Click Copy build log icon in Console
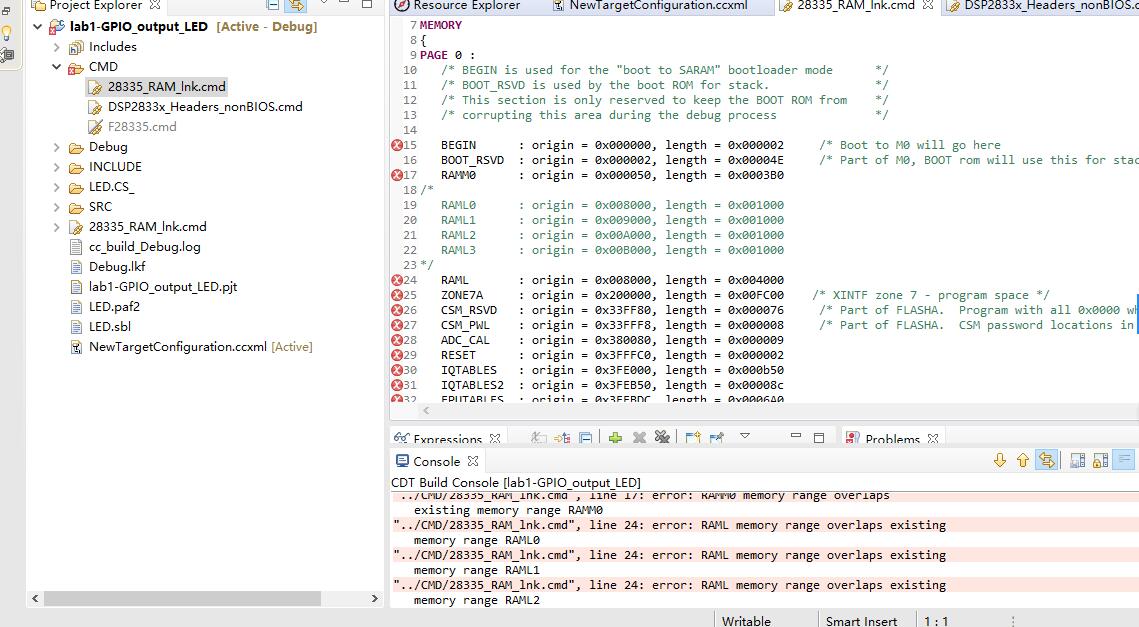This screenshot has width=1139, height=627. point(1078,460)
